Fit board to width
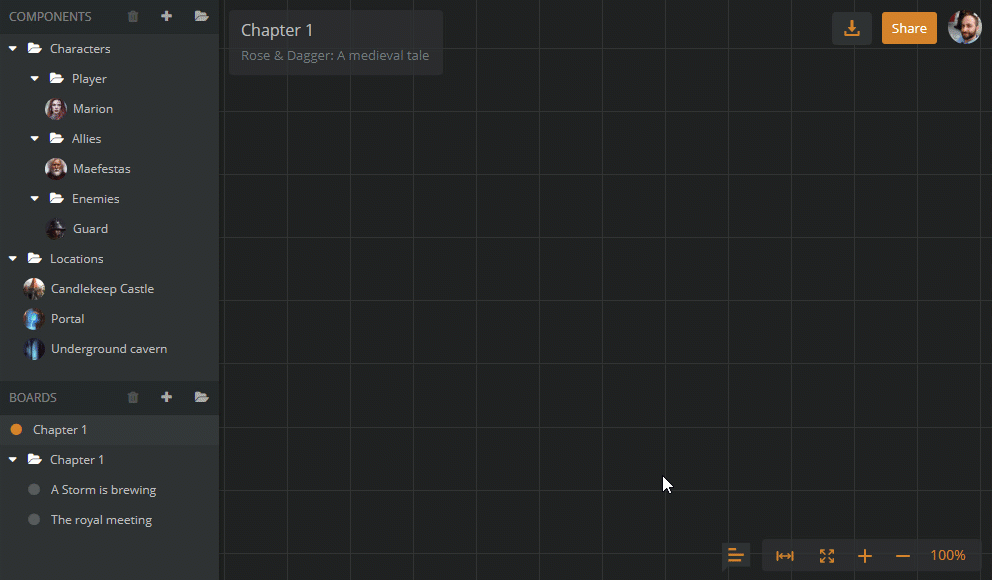The width and height of the screenshot is (992, 580). [785, 555]
